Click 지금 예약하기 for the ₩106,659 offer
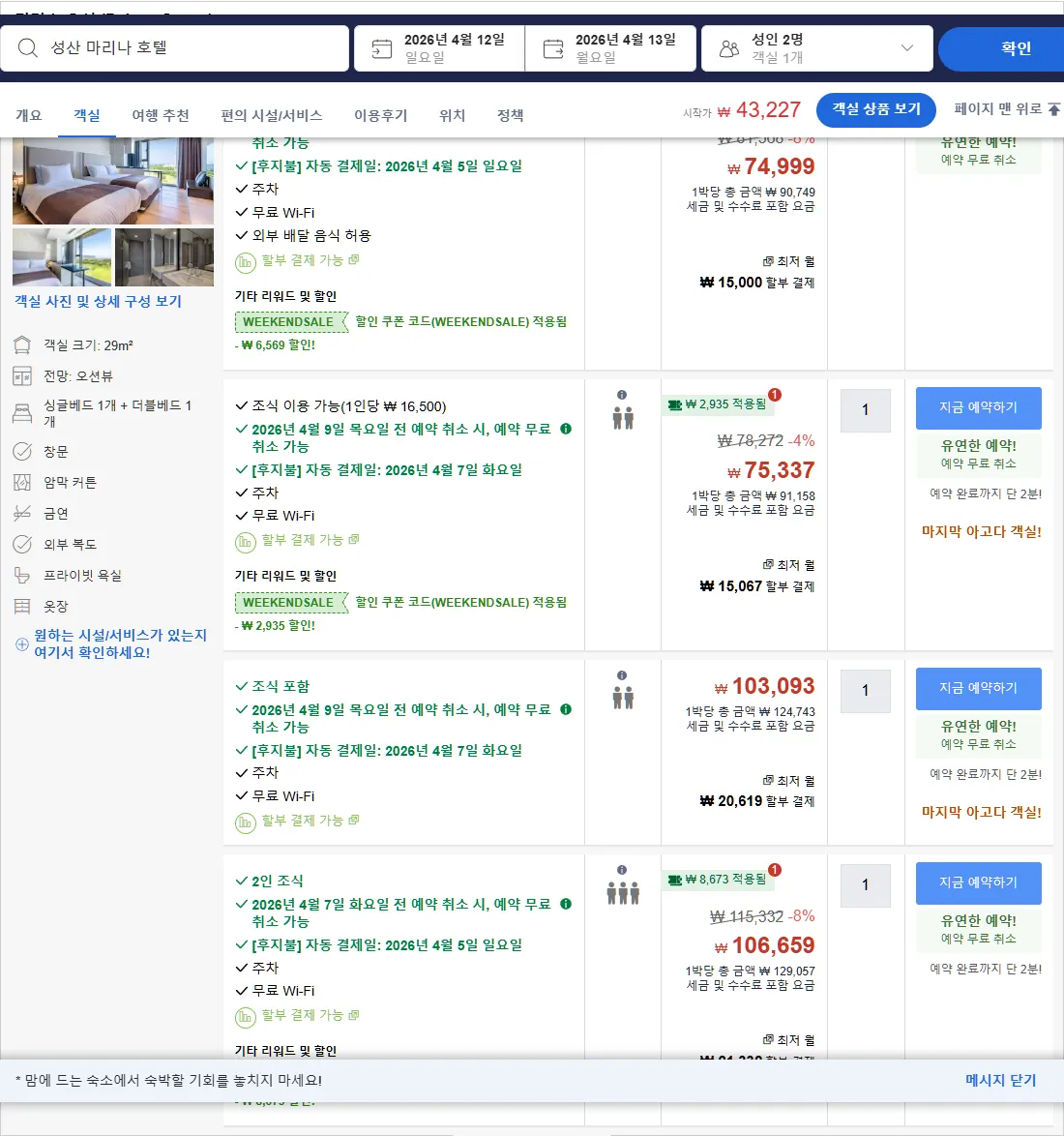 (x=978, y=883)
